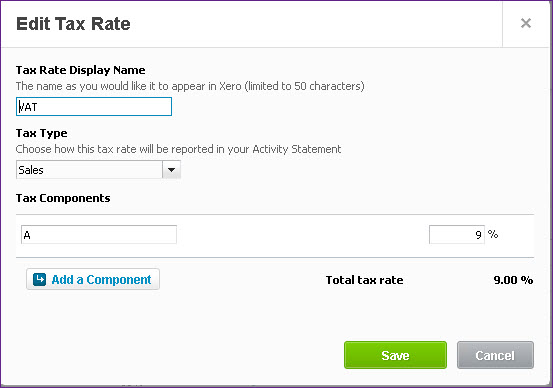Focus the Tax Rate Display Name field containing VAT

click(94, 107)
